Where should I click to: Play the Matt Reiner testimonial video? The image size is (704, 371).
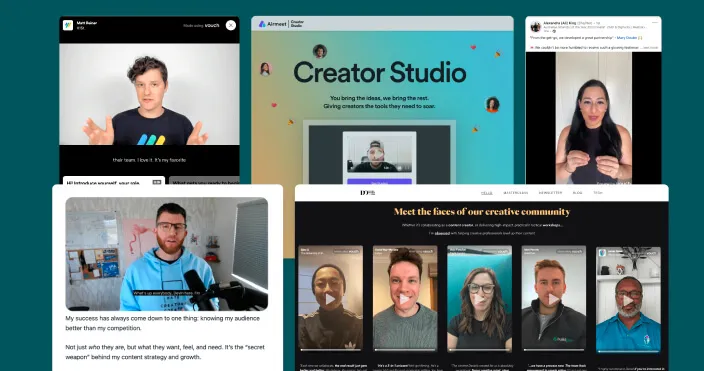[150, 94]
